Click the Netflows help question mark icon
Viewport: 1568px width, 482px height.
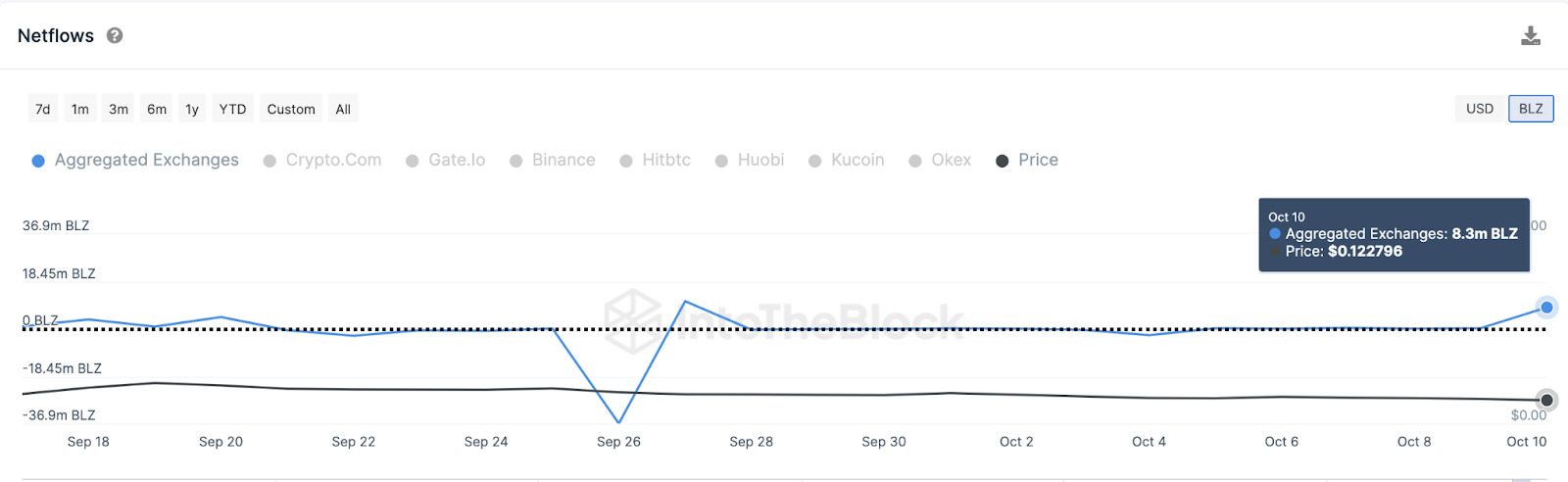(115, 36)
